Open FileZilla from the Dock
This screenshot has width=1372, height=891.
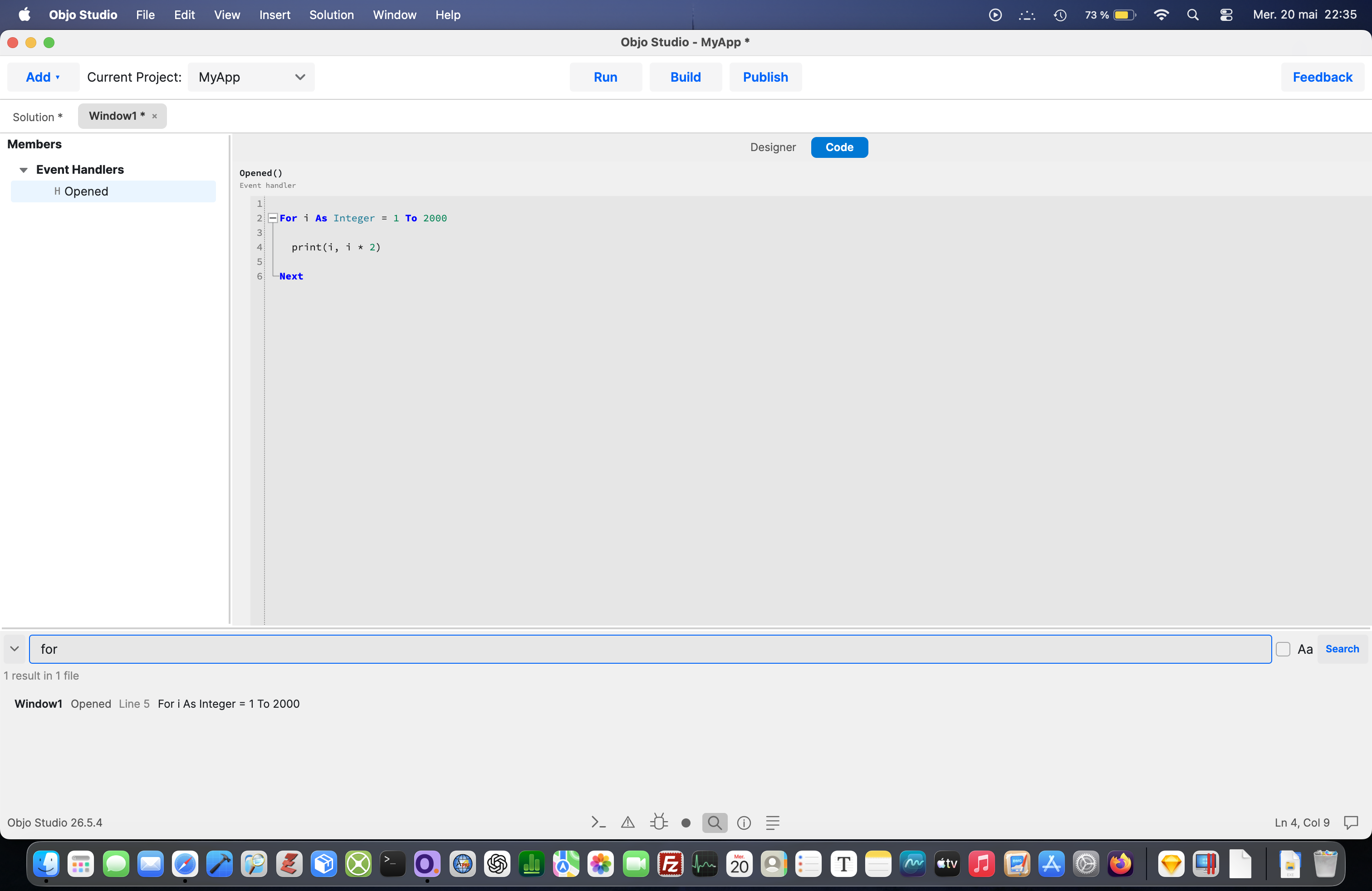[x=670, y=863]
